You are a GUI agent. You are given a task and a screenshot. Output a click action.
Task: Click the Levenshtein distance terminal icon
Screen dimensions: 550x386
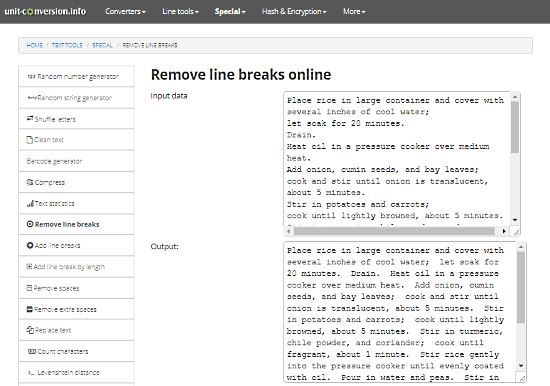[x=31, y=372]
